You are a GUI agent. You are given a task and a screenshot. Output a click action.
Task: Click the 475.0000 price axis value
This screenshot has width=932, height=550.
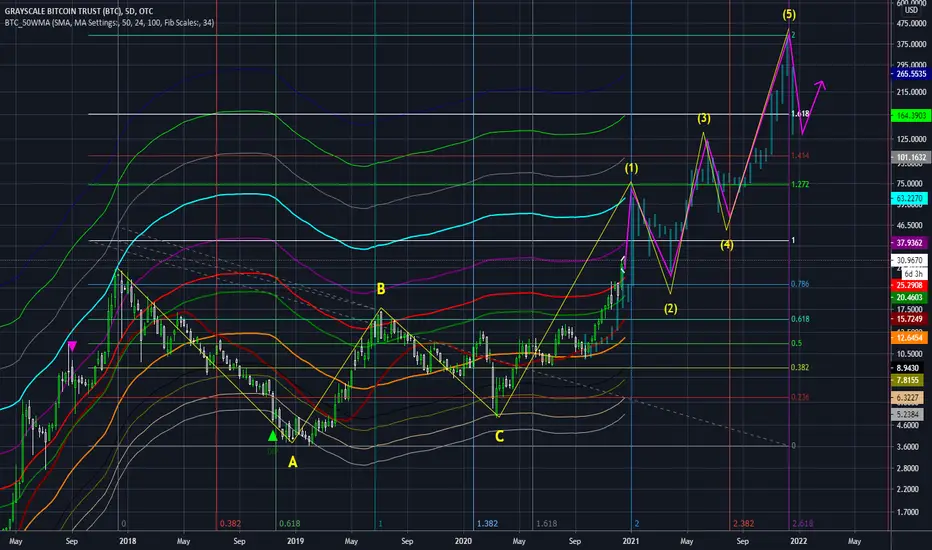coord(912,24)
